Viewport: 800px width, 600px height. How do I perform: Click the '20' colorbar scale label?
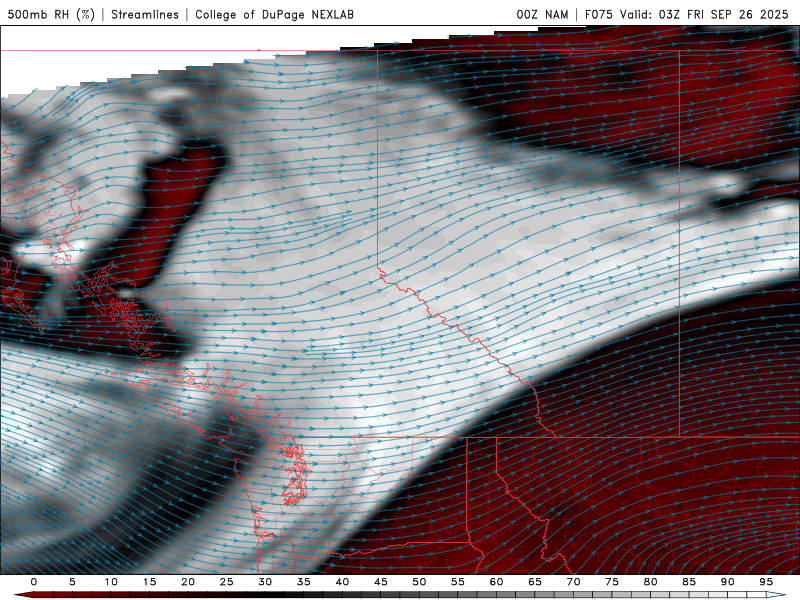pyautogui.click(x=188, y=582)
